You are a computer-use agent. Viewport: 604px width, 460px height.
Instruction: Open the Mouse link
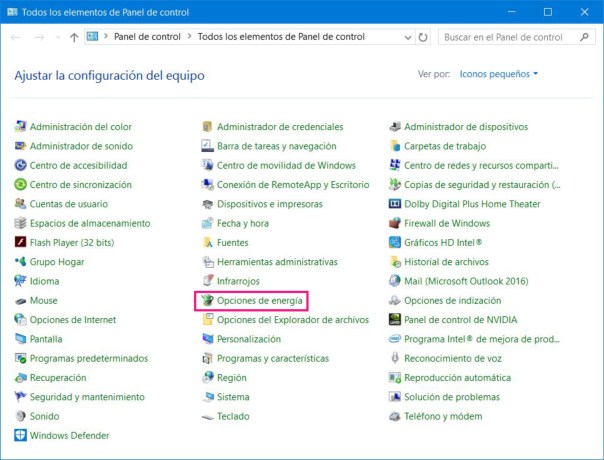44,300
